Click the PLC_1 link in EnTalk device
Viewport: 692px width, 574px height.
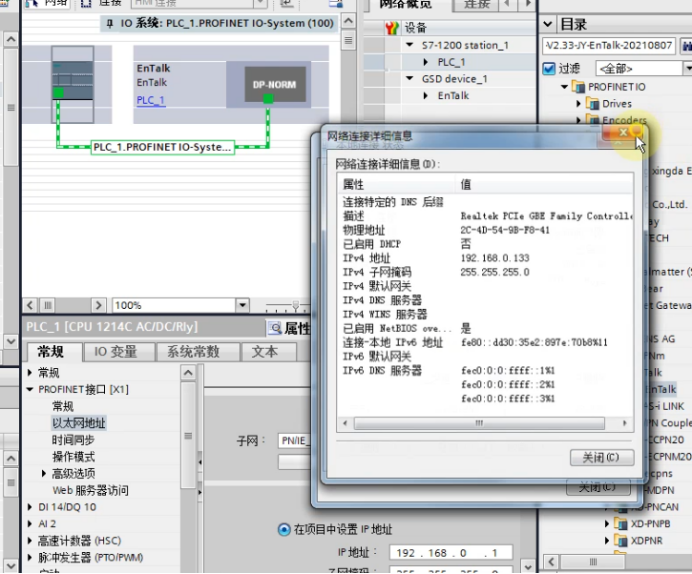(x=150, y=100)
